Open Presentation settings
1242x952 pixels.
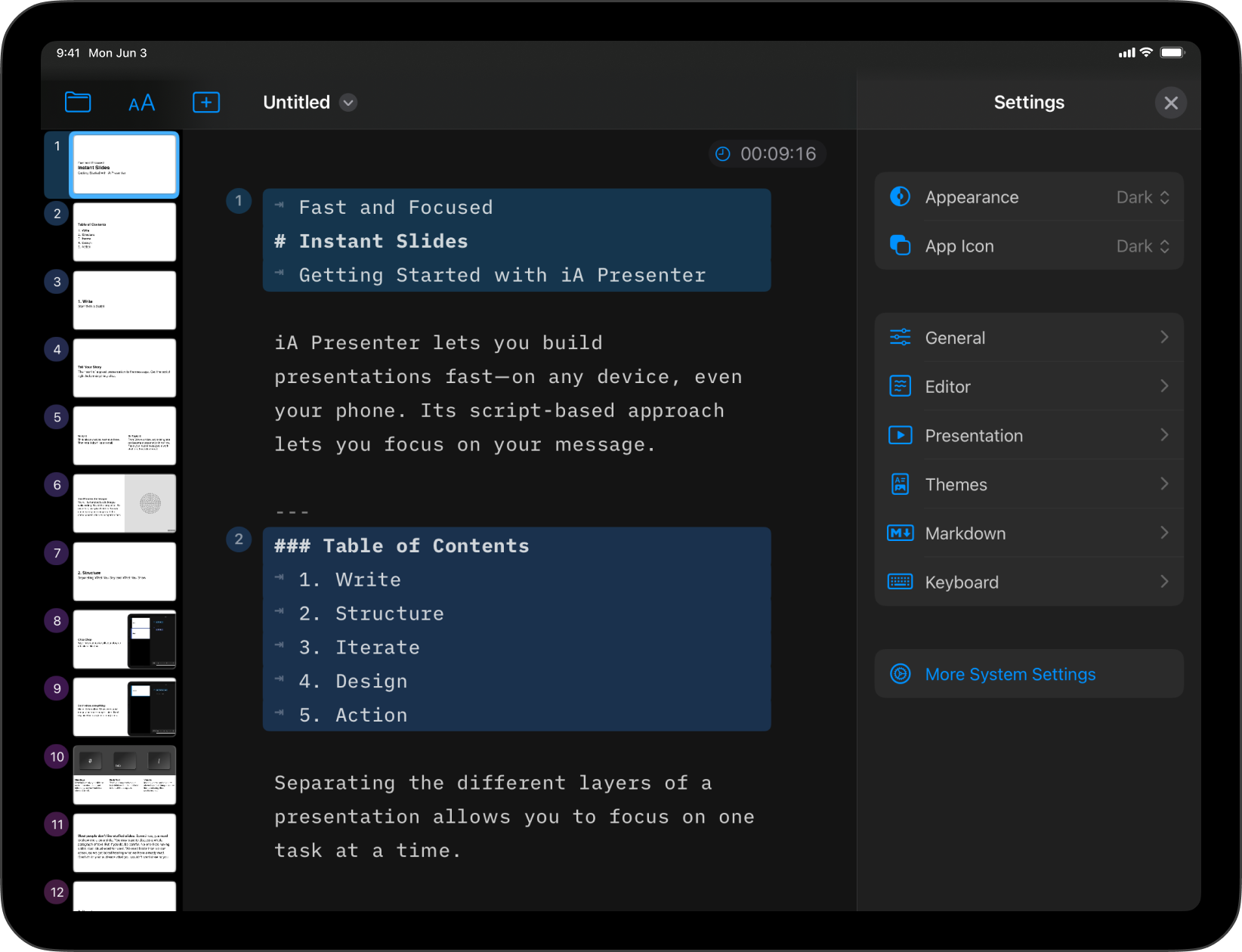click(x=1029, y=436)
